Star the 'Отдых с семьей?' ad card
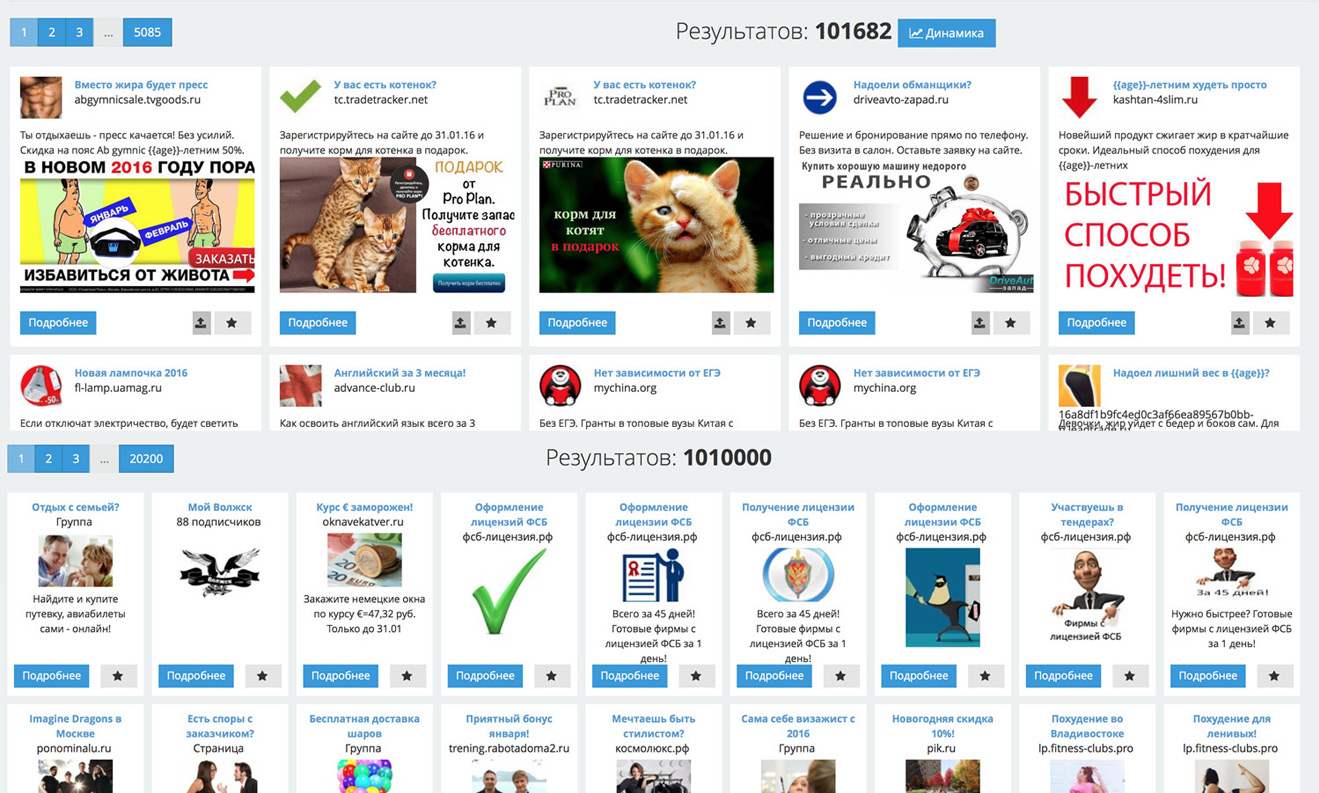This screenshot has width=1319, height=793. (118, 676)
